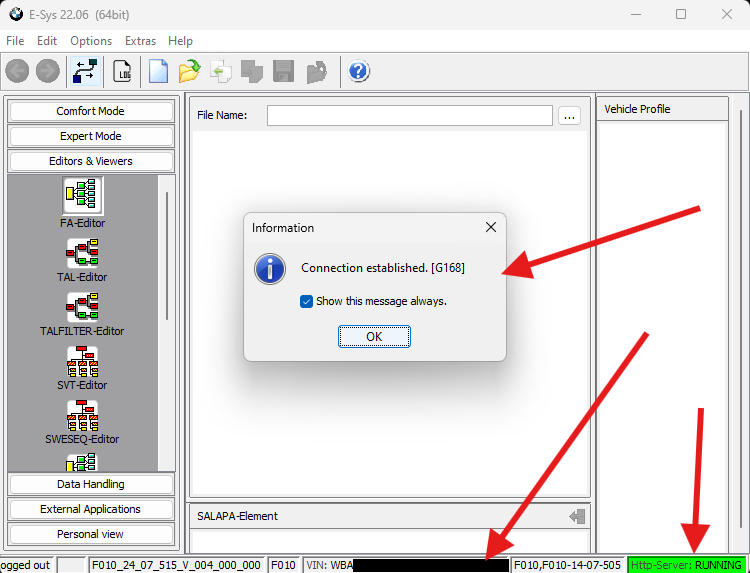
Task: Click the browse '...' button beside File Name
Action: (569, 116)
